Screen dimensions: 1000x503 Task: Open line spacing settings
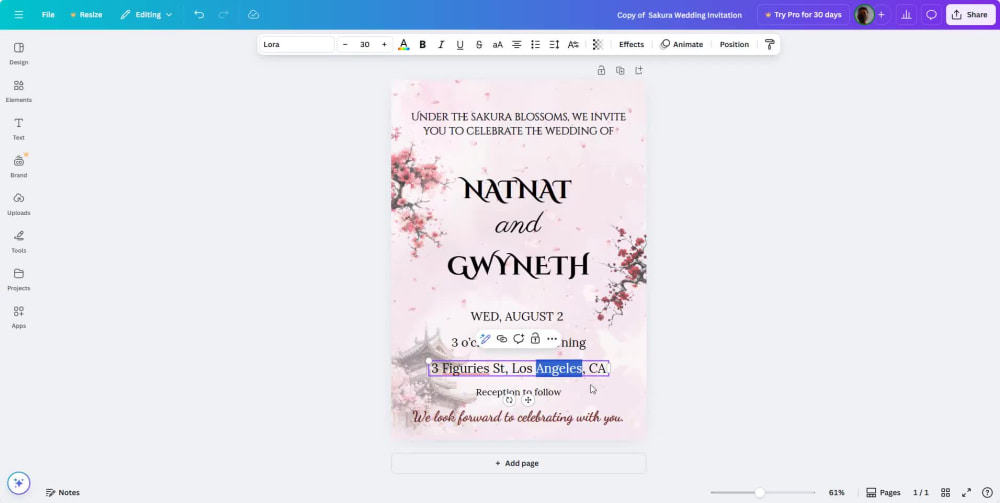(x=554, y=44)
